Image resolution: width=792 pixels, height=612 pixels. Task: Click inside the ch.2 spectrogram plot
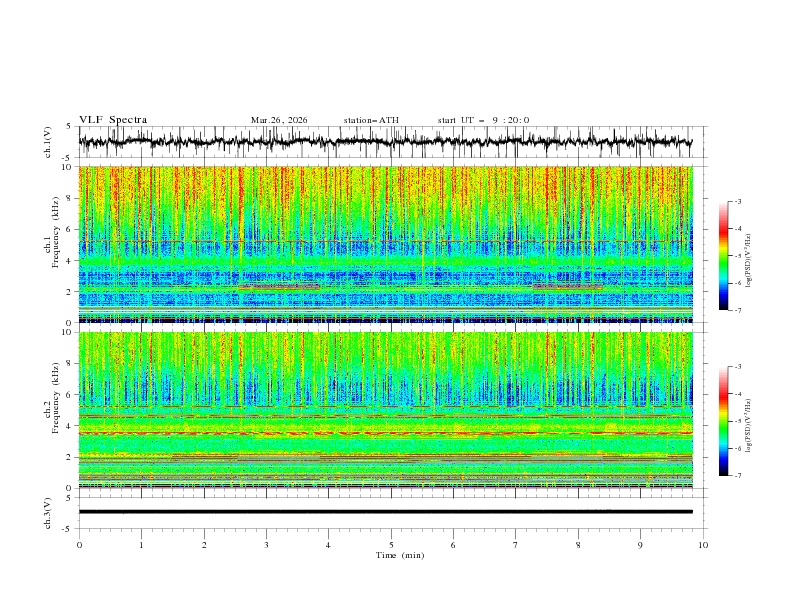(385, 410)
